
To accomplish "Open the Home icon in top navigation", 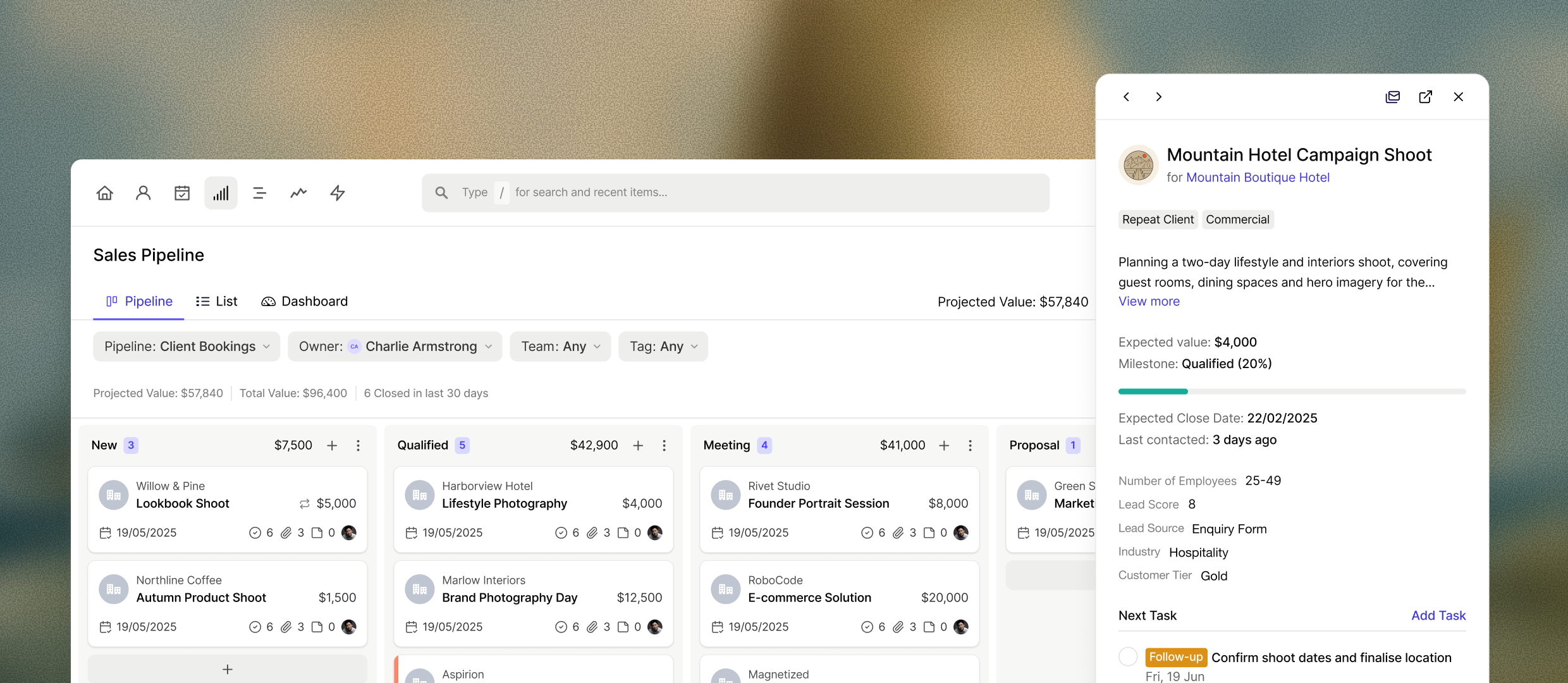I will (x=105, y=193).
